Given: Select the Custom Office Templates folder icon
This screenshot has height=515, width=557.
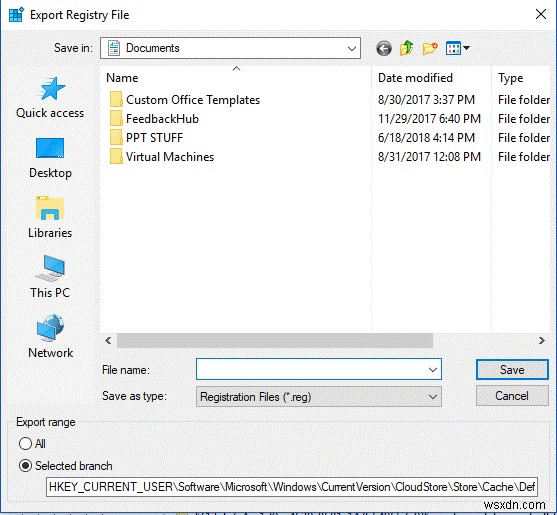Looking at the screenshot, I should (x=116, y=99).
